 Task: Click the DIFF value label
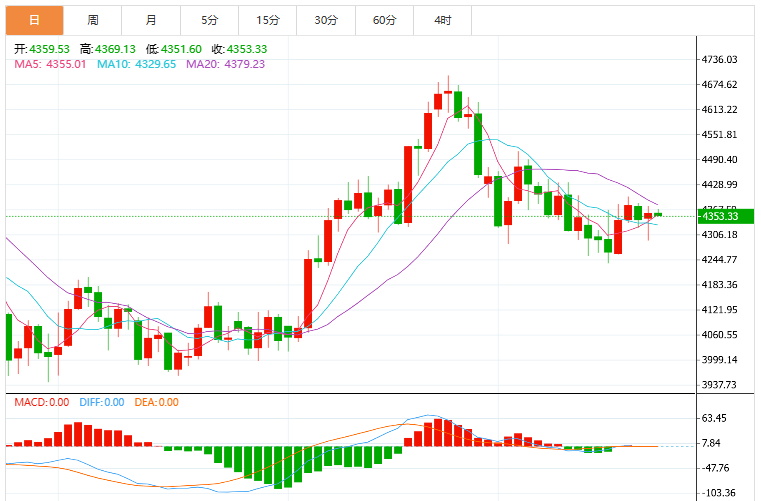pos(102,402)
